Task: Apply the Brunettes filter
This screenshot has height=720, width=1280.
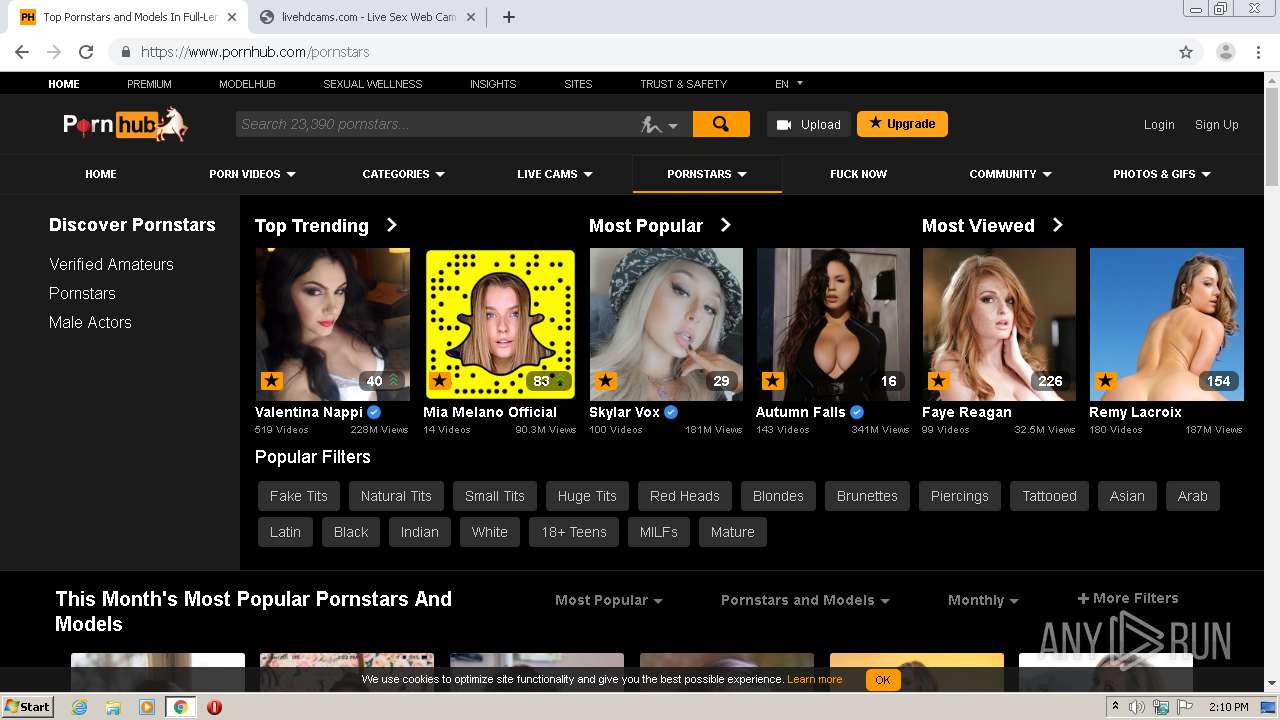Action: 867,496
